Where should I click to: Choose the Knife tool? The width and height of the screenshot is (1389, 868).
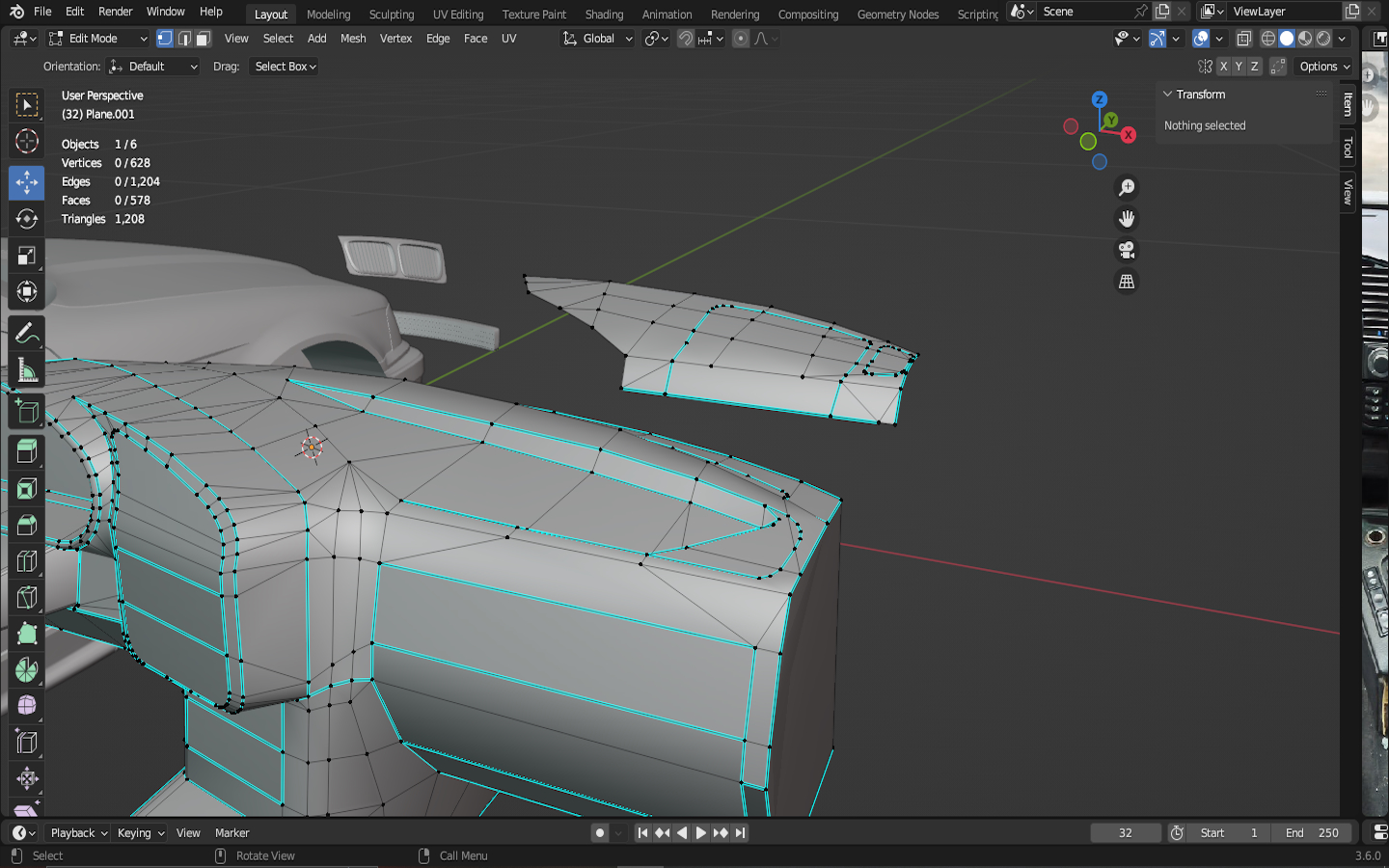point(26,598)
